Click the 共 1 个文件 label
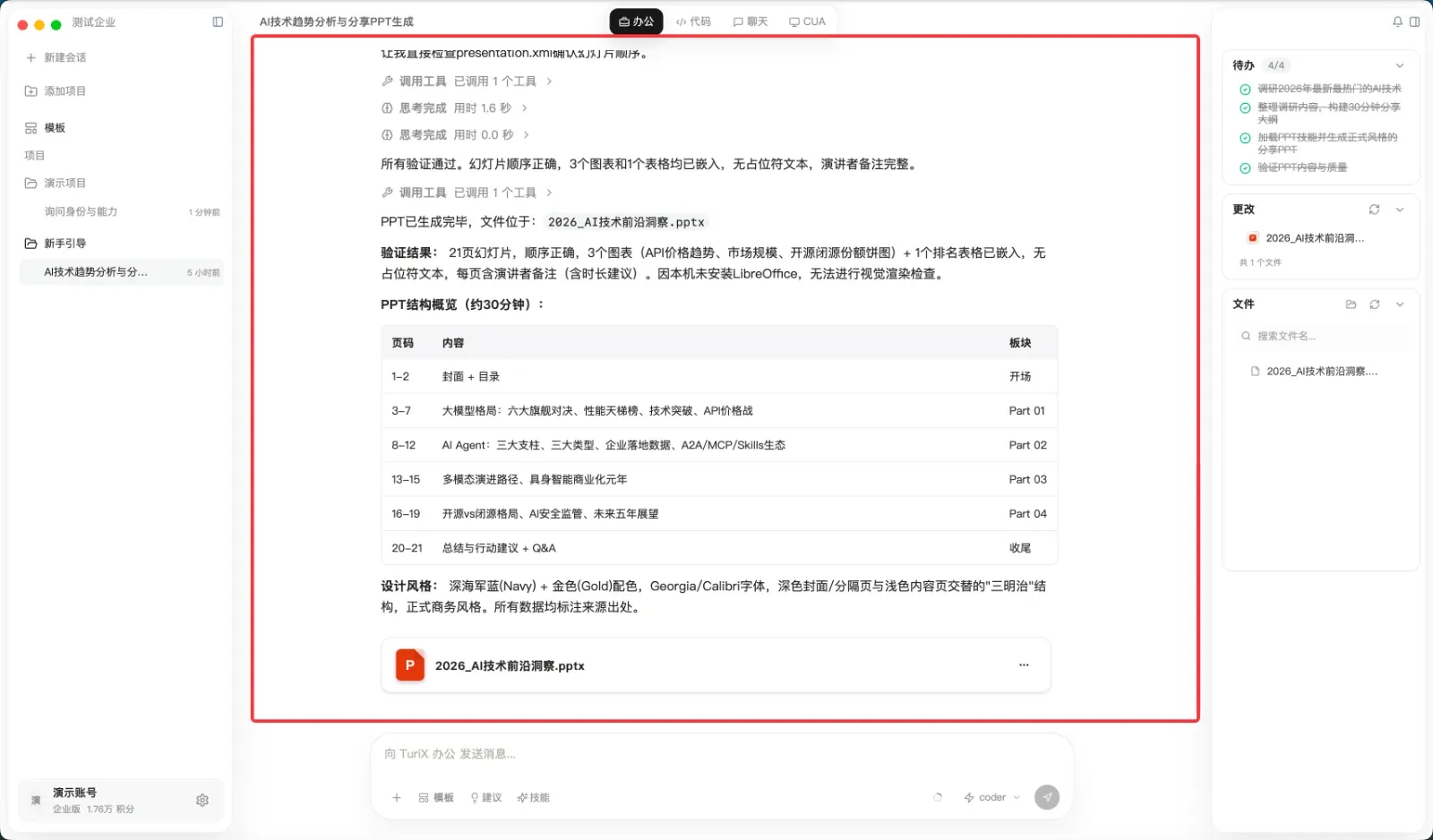This screenshot has width=1433, height=840. [x=1260, y=263]
